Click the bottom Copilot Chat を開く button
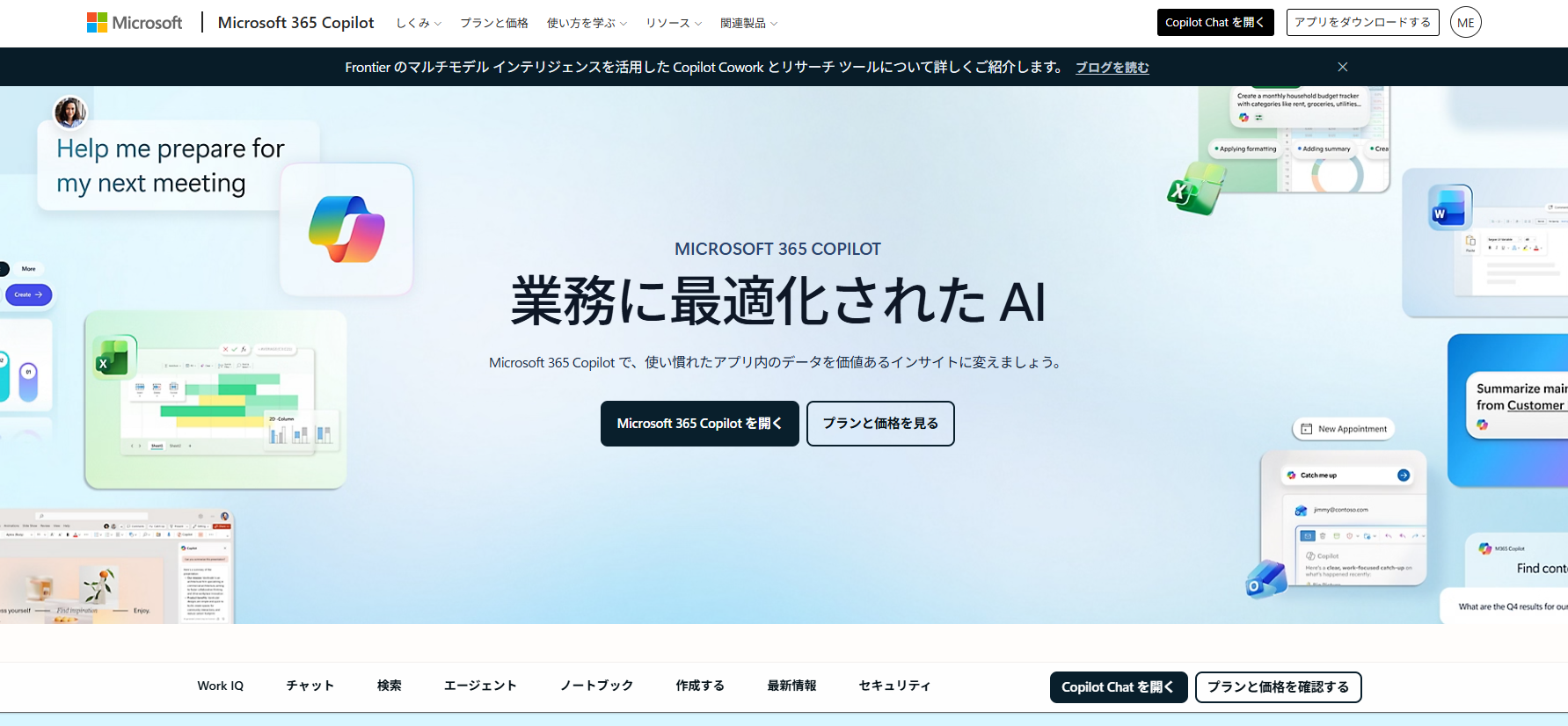1568x726 pixels. [1119, 687]
